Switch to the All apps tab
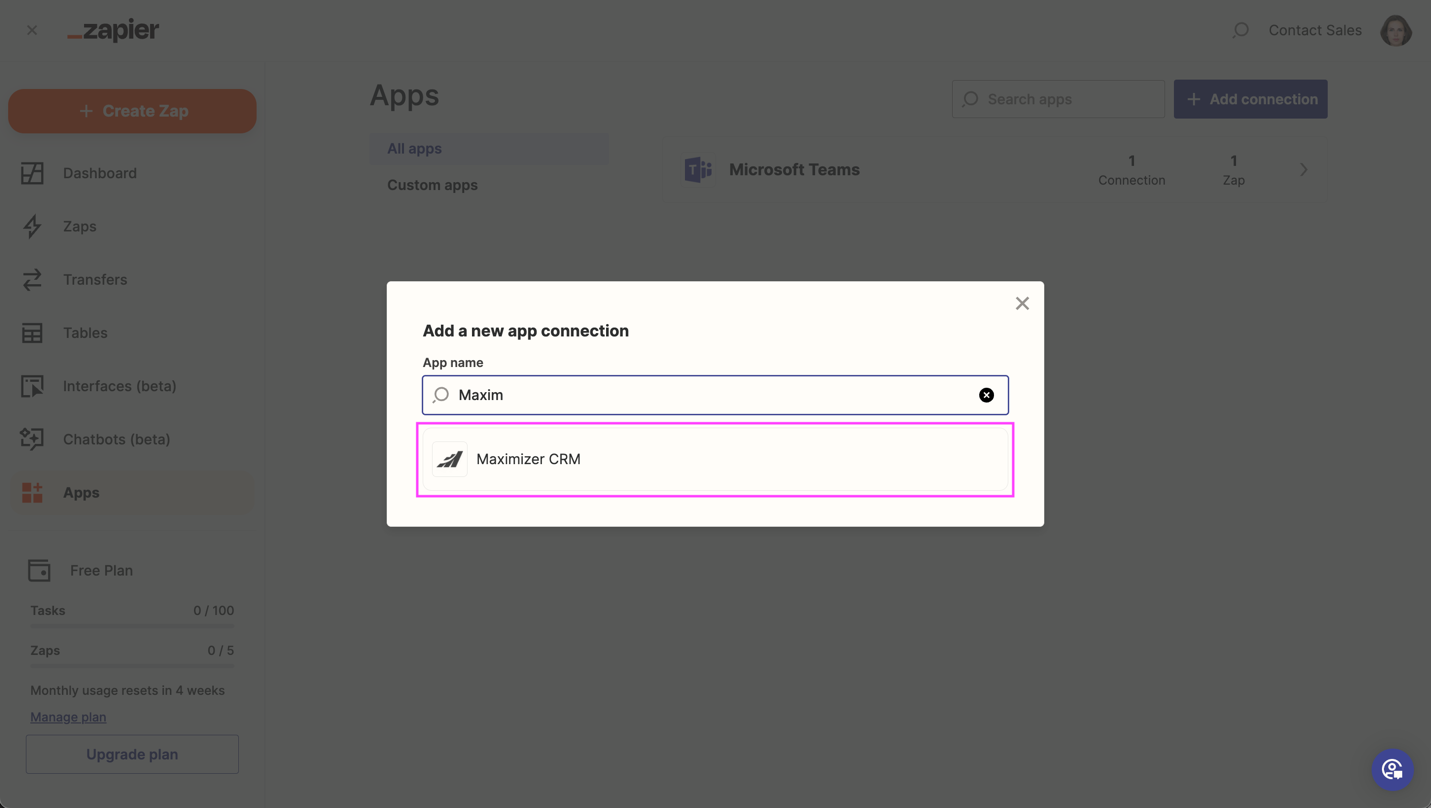The width and height of the screenshot is (1431, 808). [414, 148]
